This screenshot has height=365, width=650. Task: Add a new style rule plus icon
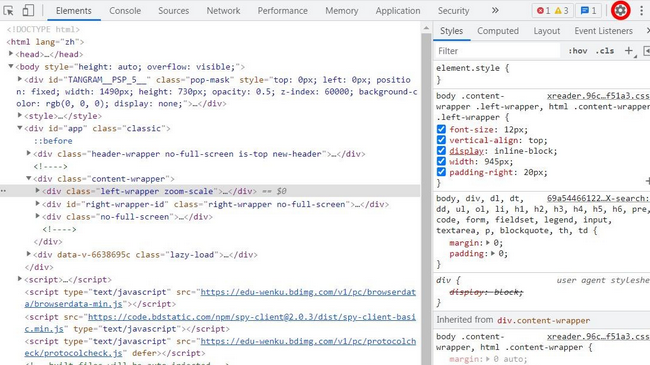[x=629, y=51]
